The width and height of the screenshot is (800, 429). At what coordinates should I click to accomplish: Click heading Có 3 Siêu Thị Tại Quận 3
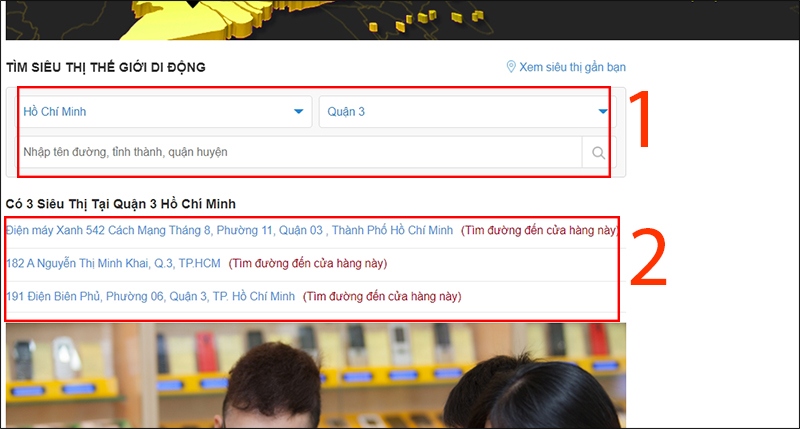tap(121, 204)
